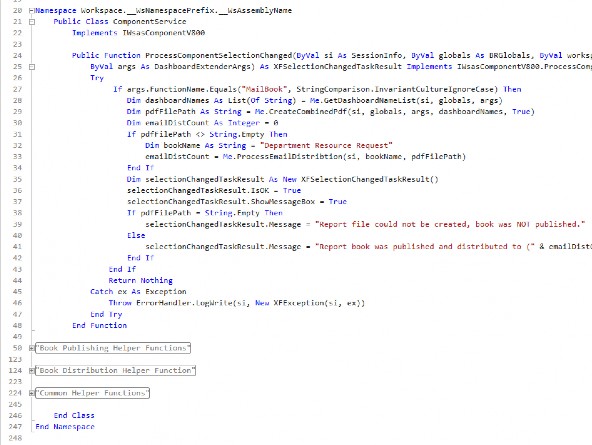Click line number 27 in the gutter

[x=17, y=89]
